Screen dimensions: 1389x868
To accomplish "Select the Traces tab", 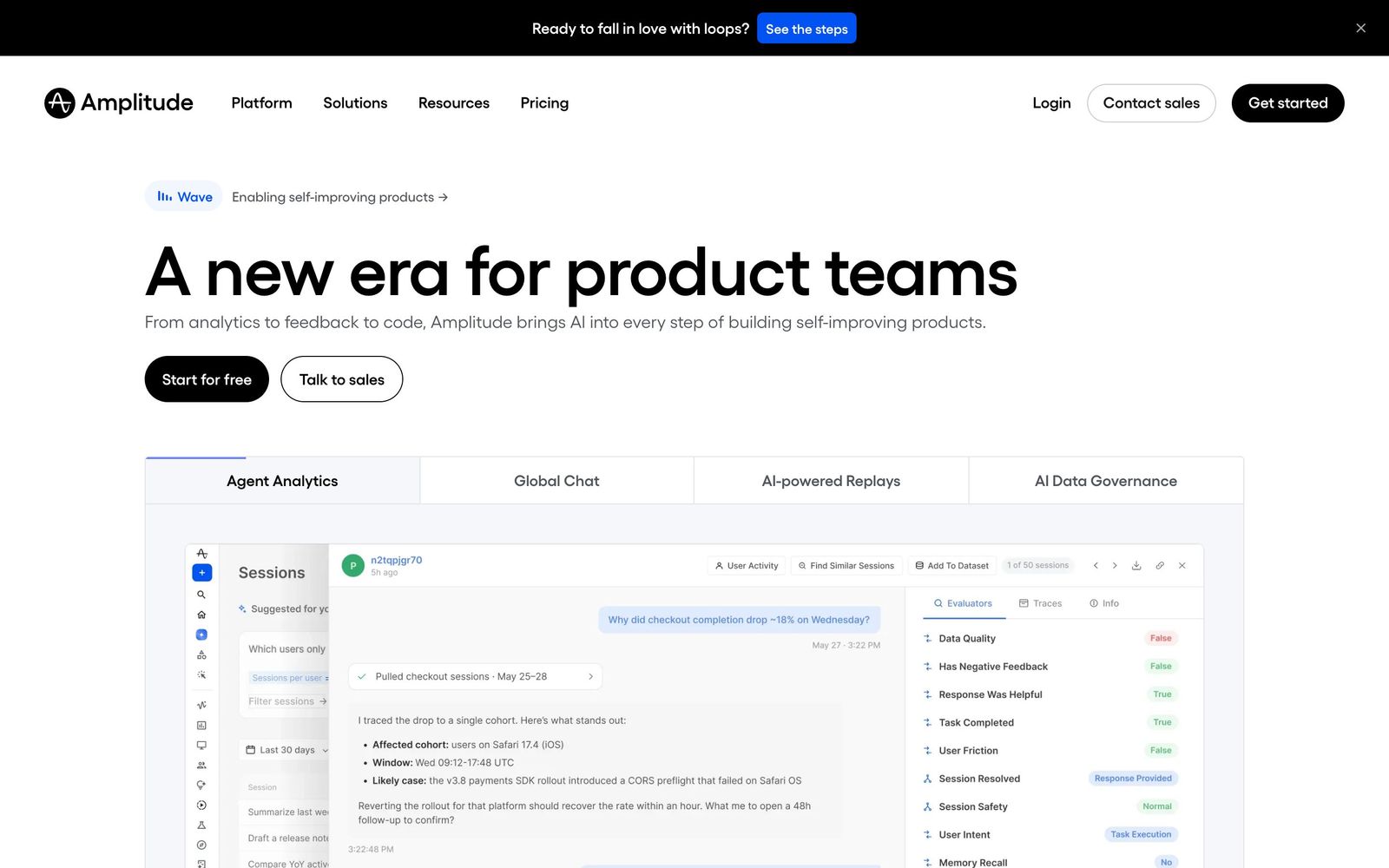I will [x=1040, y=603].
